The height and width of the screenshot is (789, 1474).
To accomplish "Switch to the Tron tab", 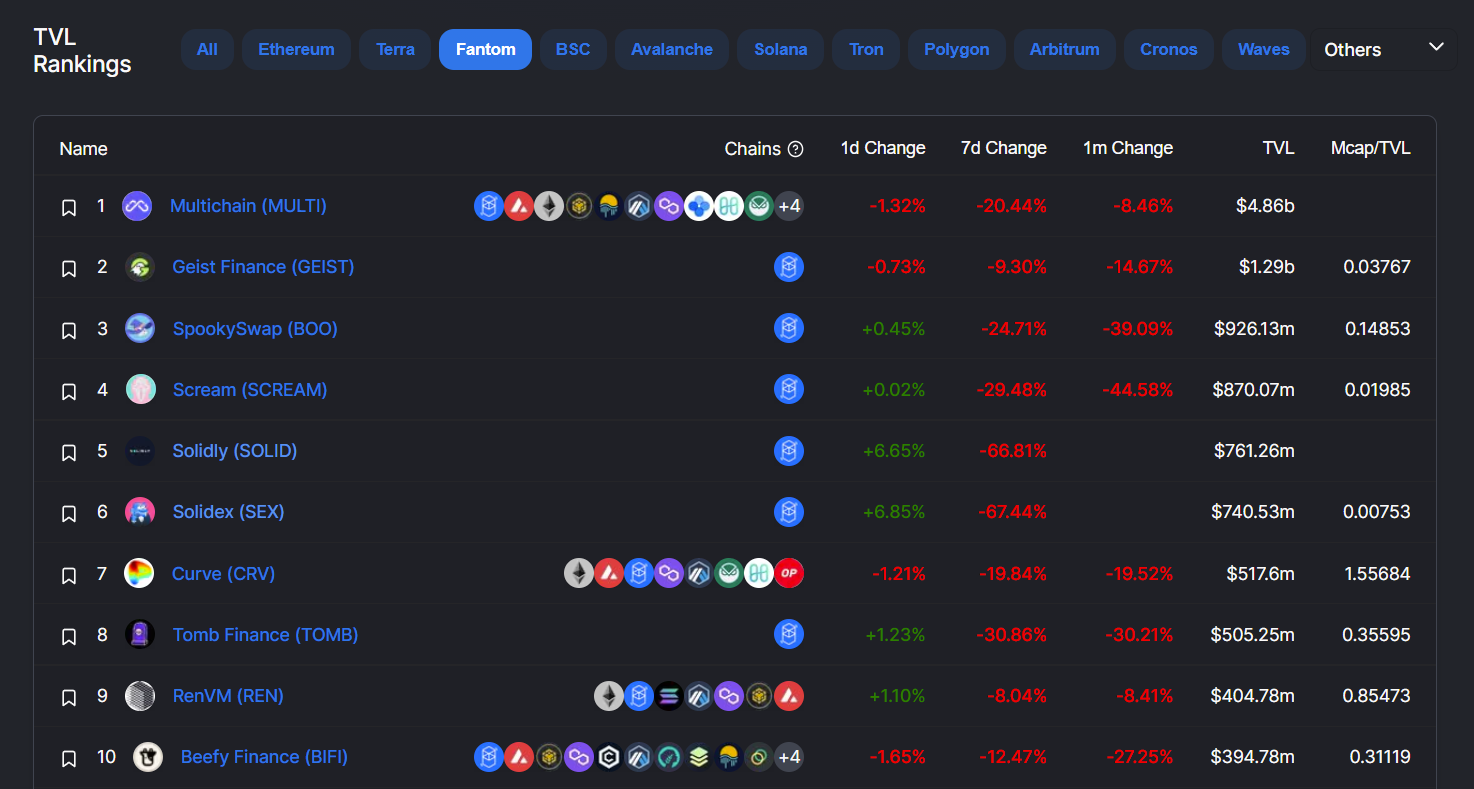I will tap(866, 49).
